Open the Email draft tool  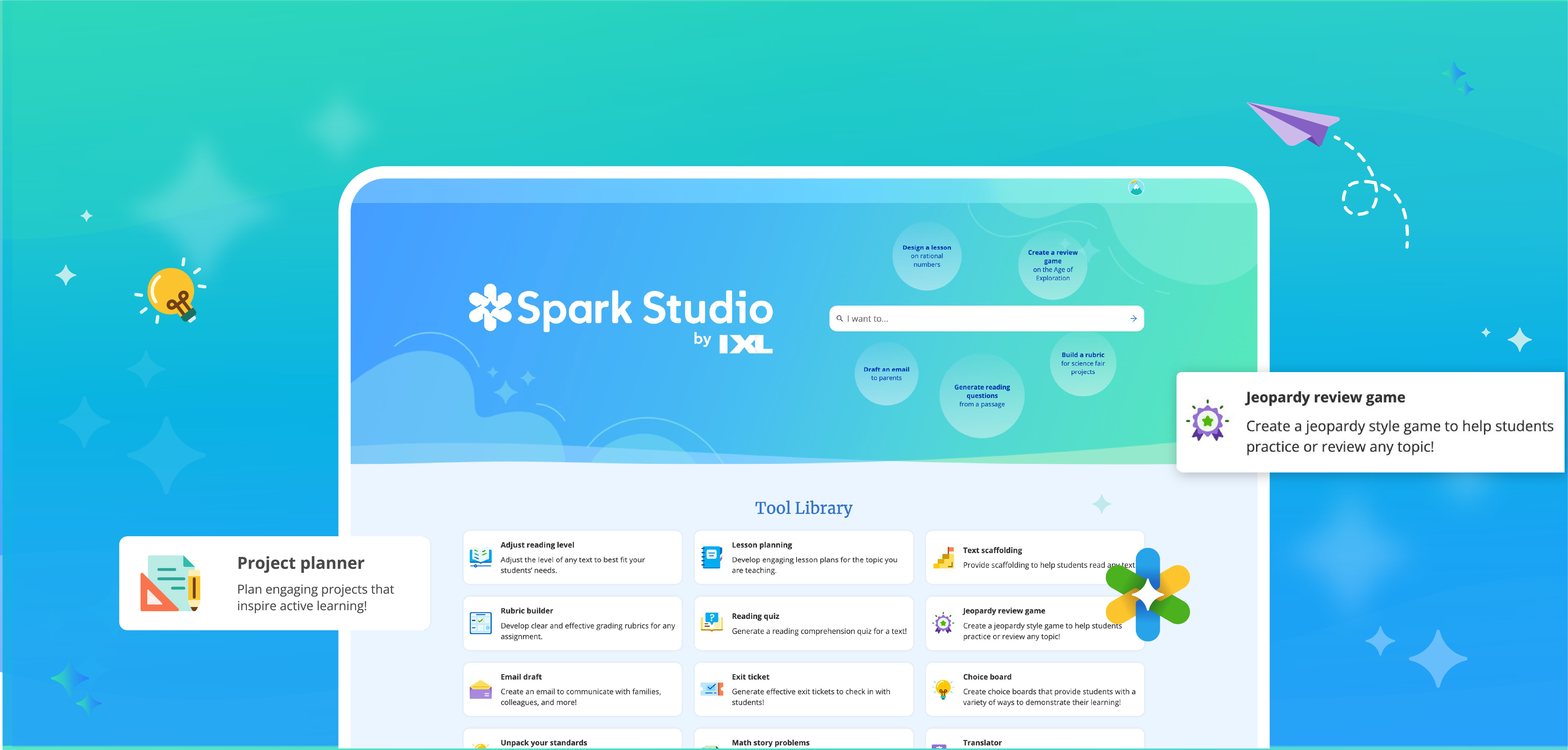point(573,689)
